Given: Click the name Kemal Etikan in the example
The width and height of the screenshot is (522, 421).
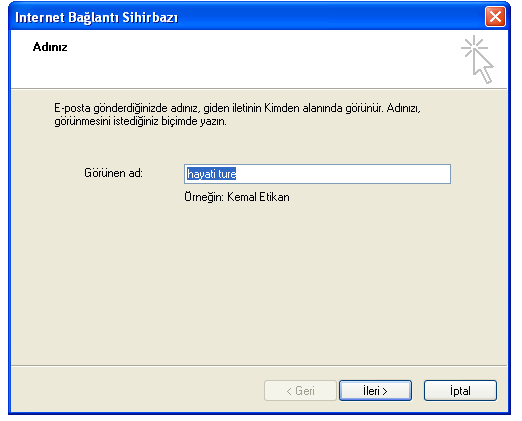Looking at the screenshot, I should 258,197.
